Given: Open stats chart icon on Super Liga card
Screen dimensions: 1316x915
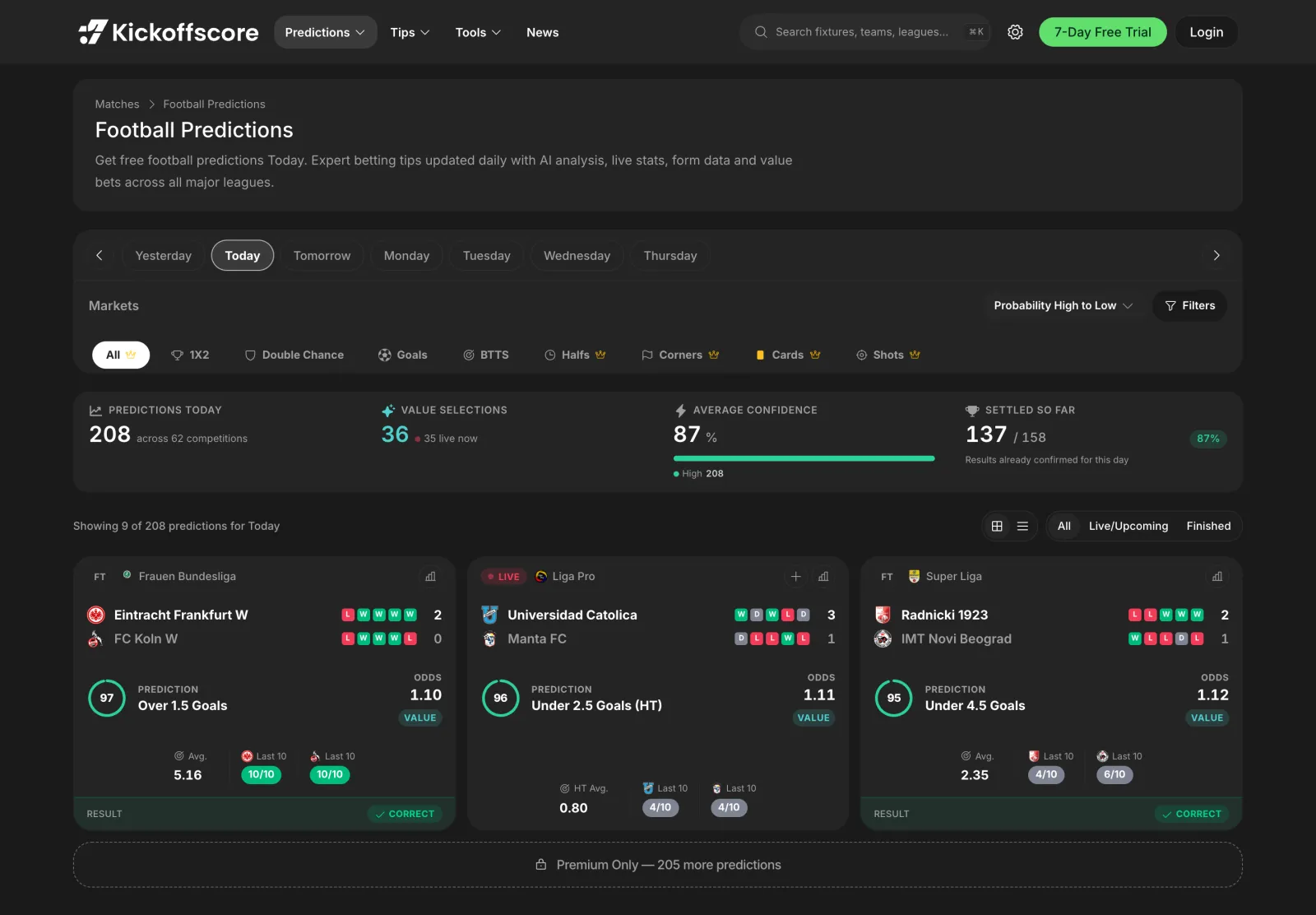Looking at the screenshot, I should (1217, 577).
